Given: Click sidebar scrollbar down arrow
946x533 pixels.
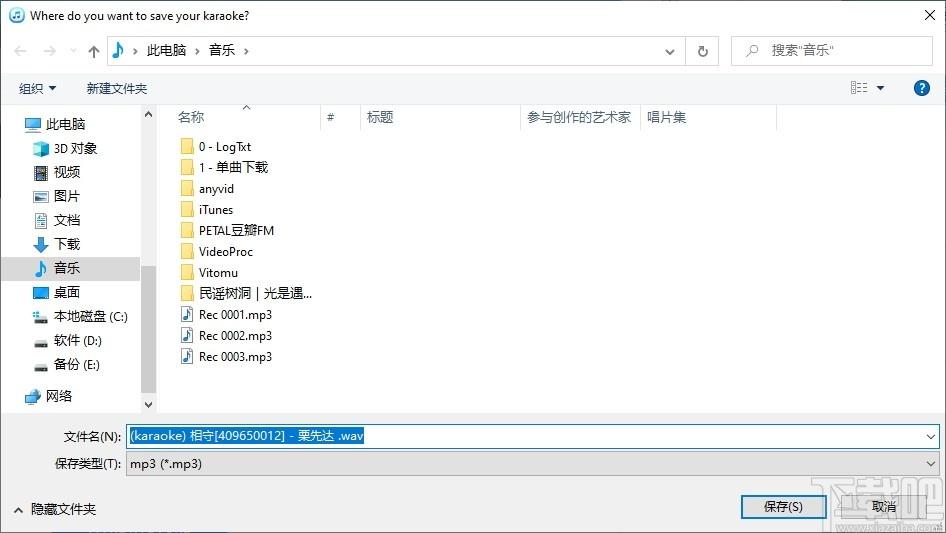Looking at the screenshot, I should (148, 404).
